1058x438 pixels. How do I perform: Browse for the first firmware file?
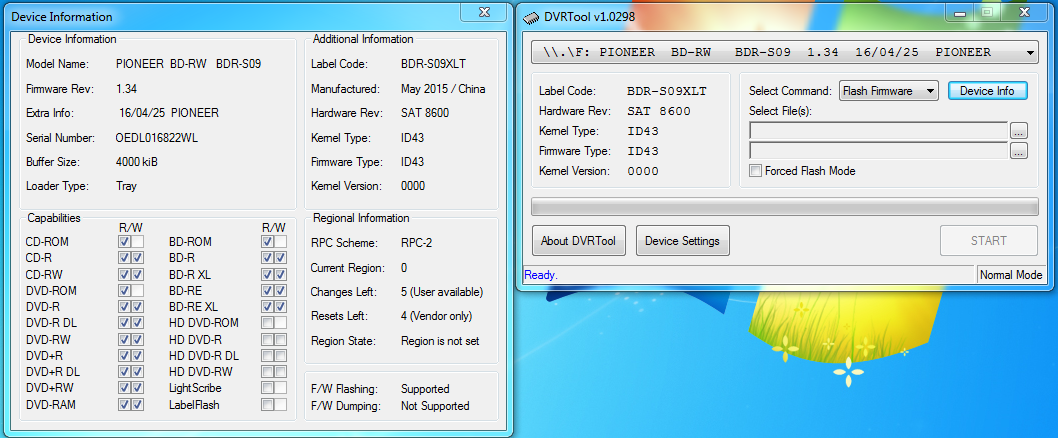(x=1019, y=130)
